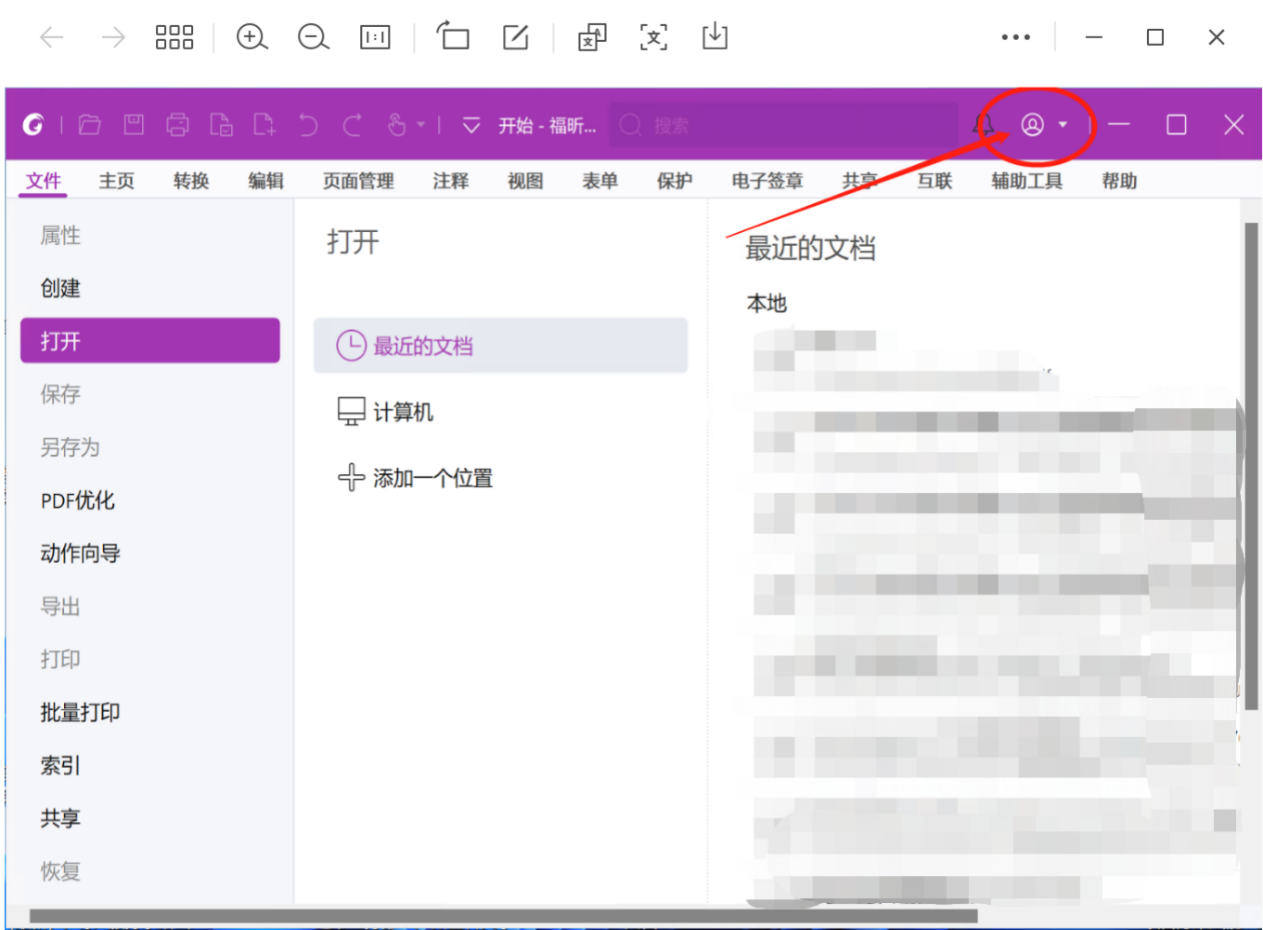Open the hand tool dropdown arrow
The image size is (1263, 930).
(x=421, y=125)
